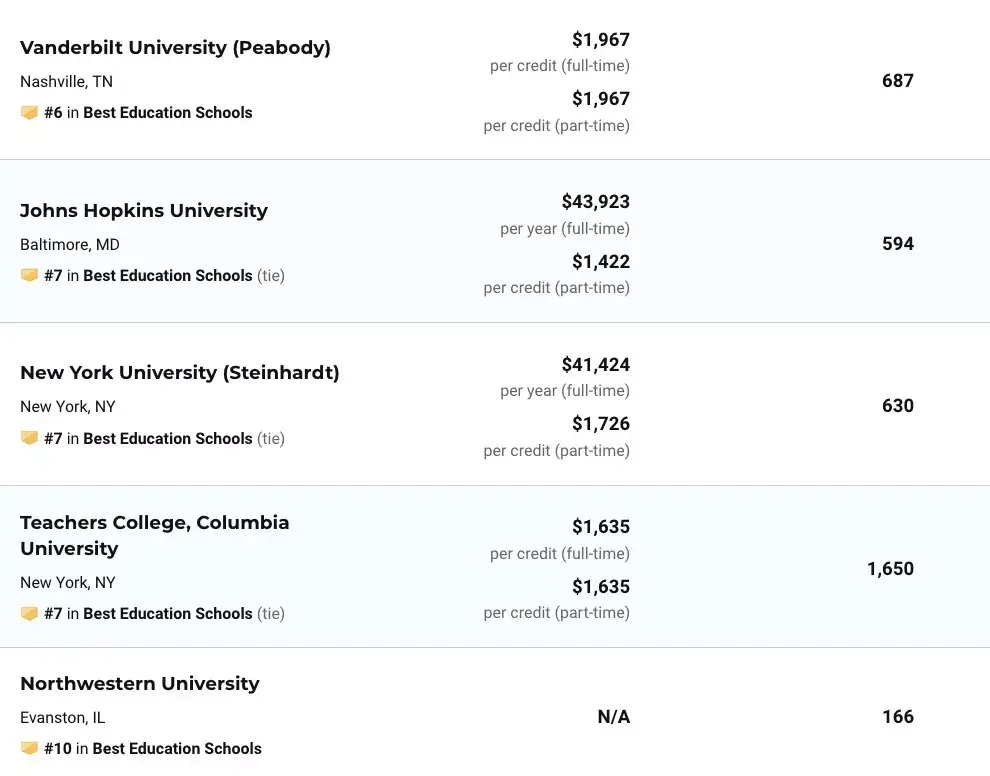Click Vanderbilt enrollment number 687
Image resolution: width=990 pixels, height=776 pixels.
click(898, 81)
